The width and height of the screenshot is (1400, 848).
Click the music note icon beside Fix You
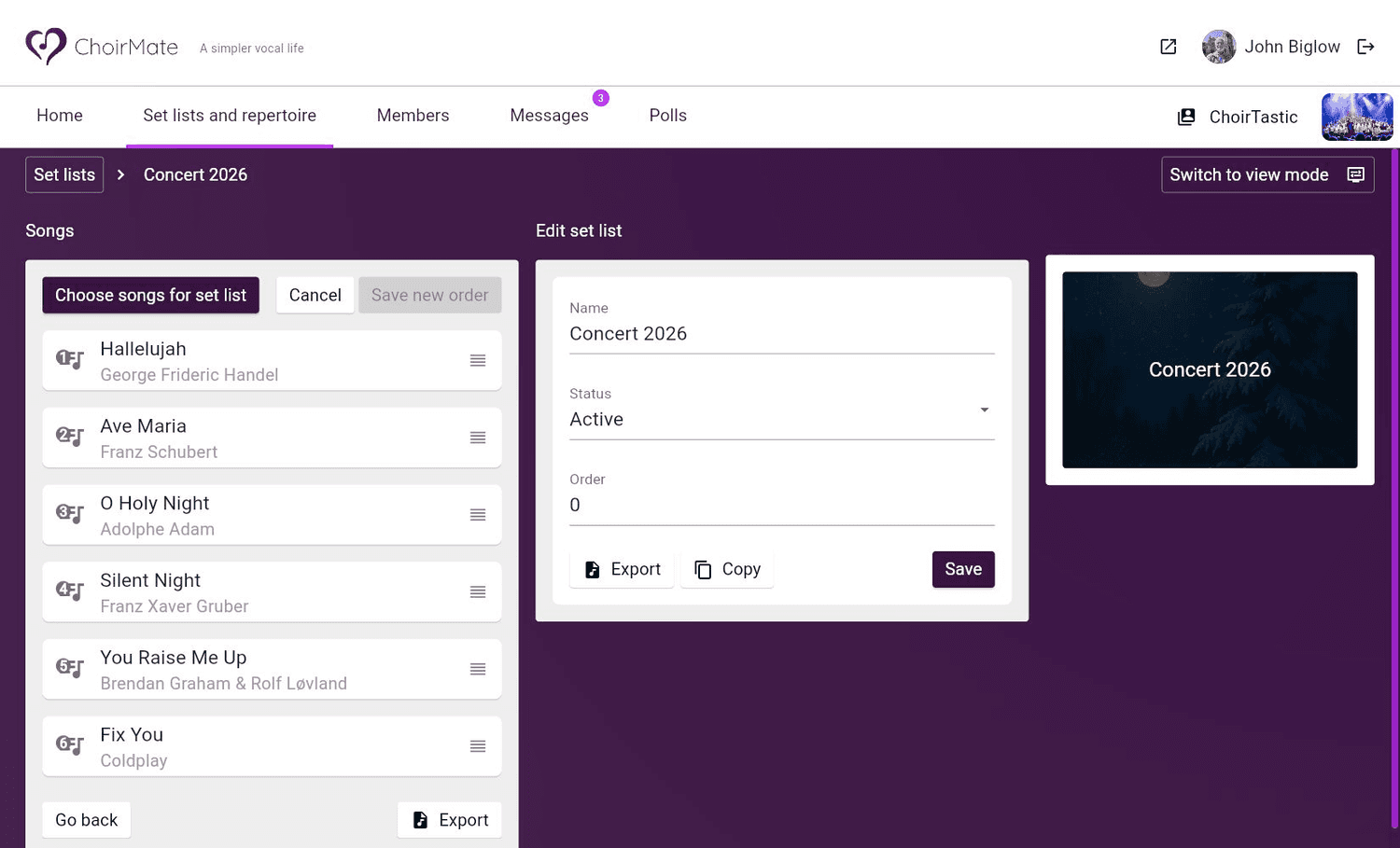(x=70, y=745)
